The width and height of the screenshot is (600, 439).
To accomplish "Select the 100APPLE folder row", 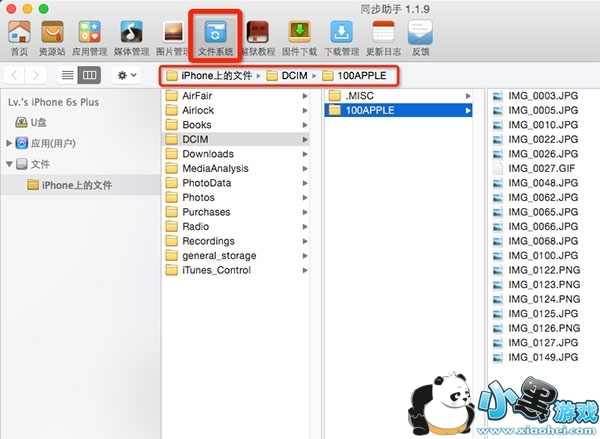I will pos(398,110).
